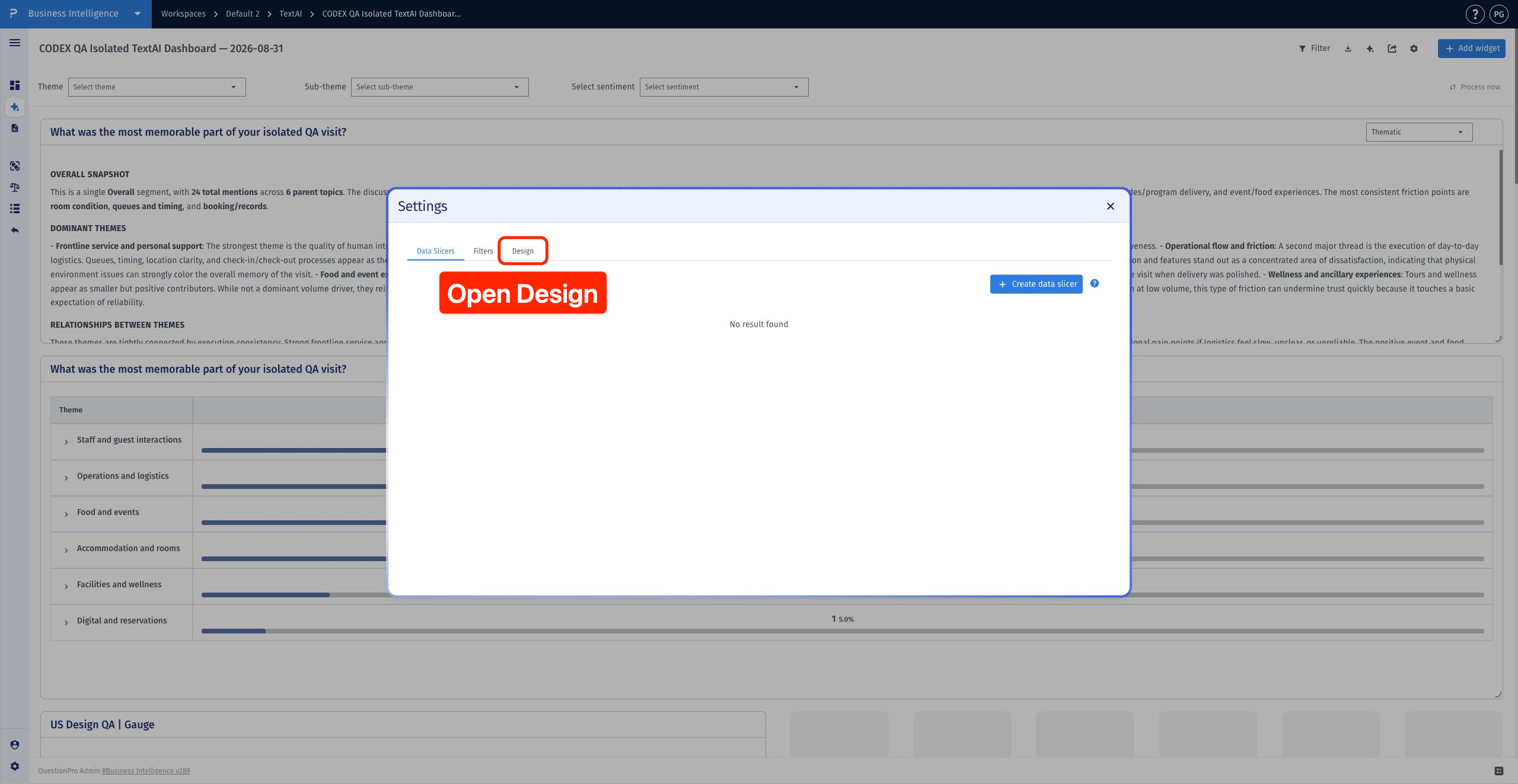Go to Workspaces breadcrumb
The image size is (1518, 784).
point(183,14)
